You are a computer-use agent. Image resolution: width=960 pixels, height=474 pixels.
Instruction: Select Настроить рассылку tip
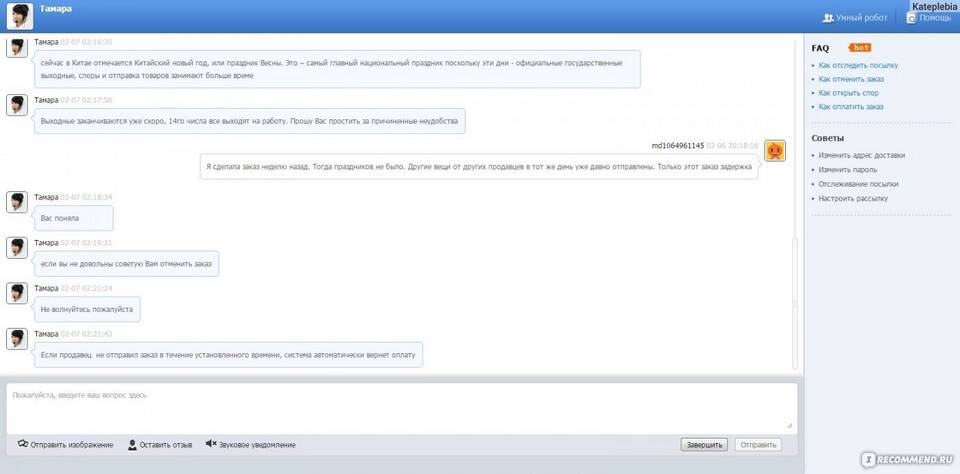(x=852, y=198)
